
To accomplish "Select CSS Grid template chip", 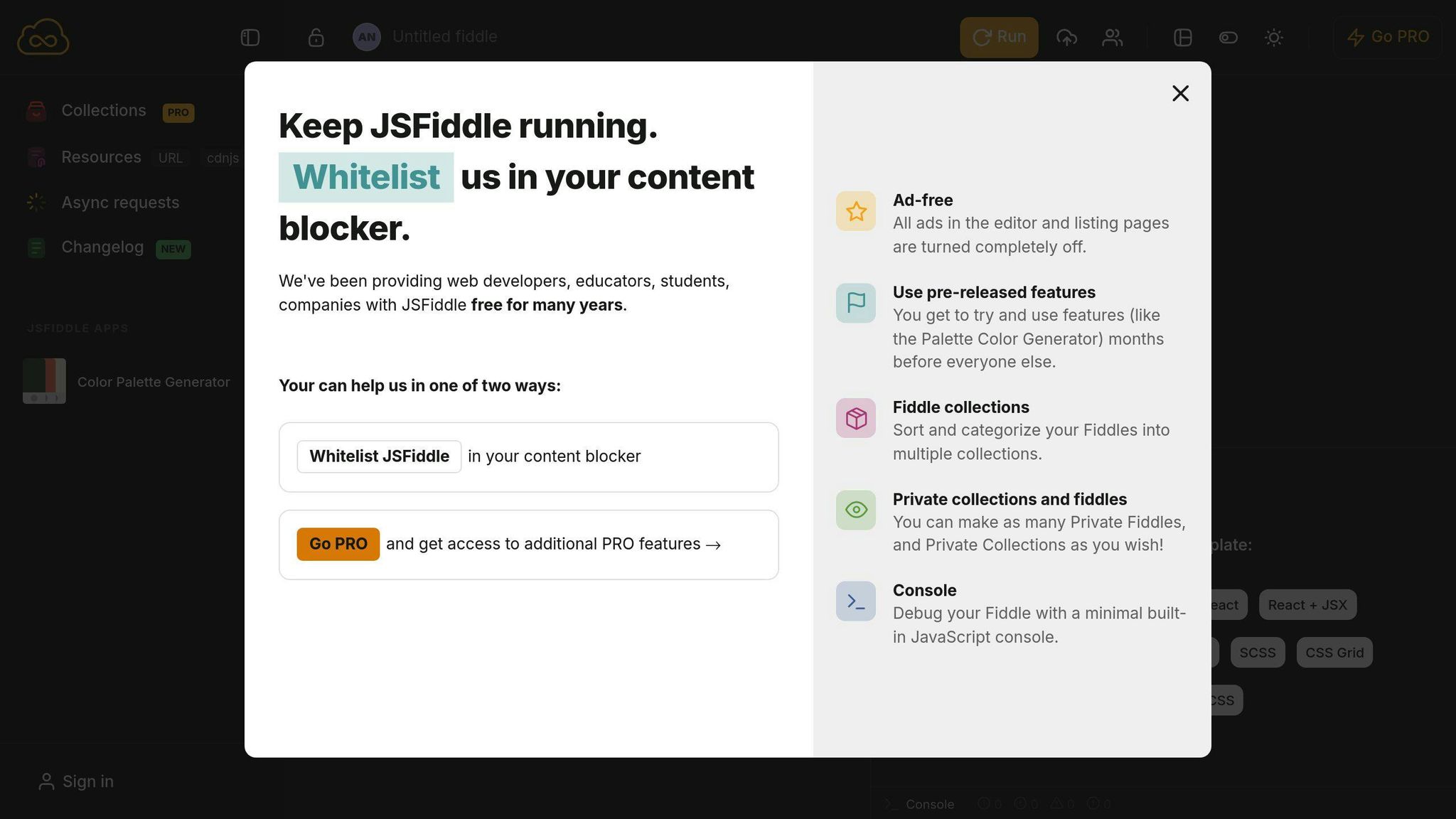I will [1334, 653].
